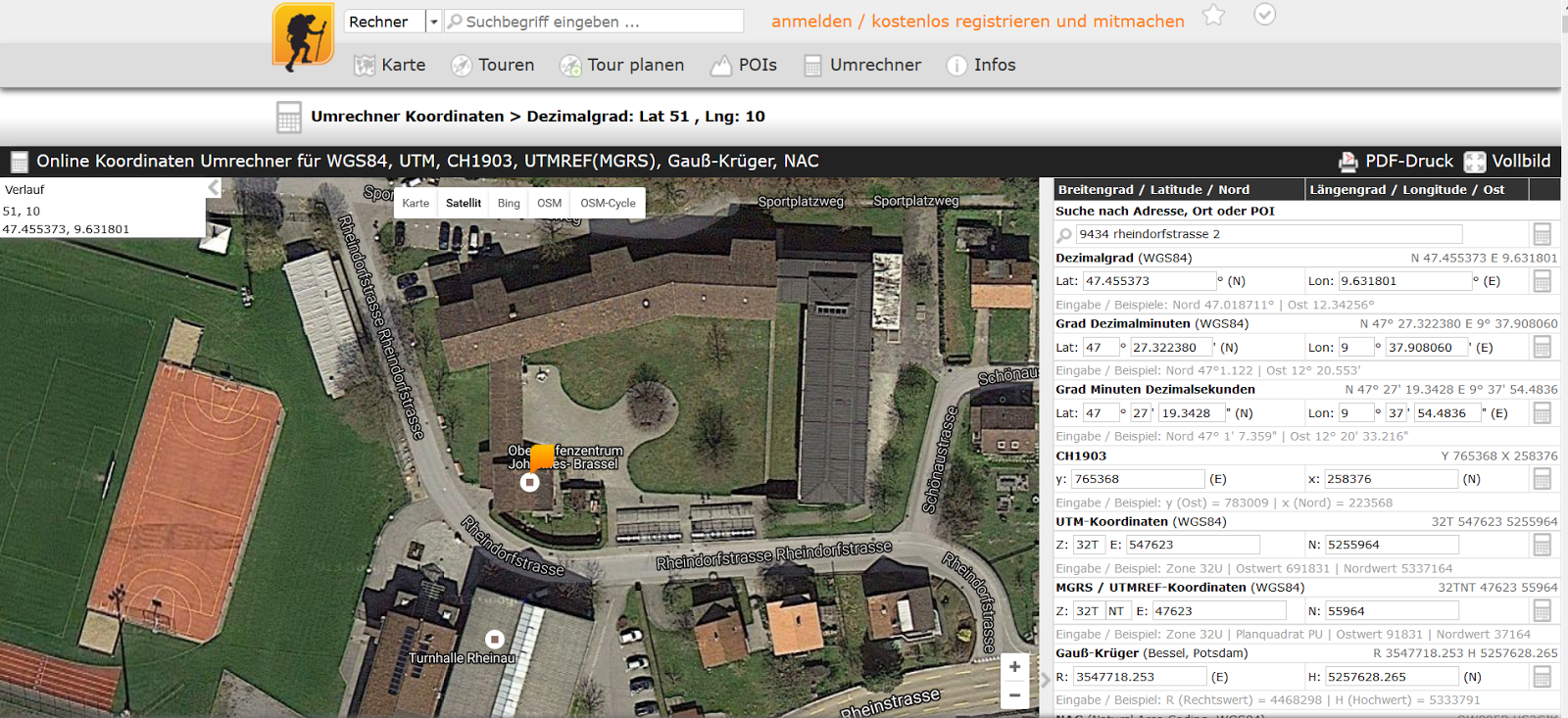Viewport: 1568px width, 718px height.
Task: Calculate from Grad Dezimalminuten calculator icon
Action: [x=1542, y=347]
